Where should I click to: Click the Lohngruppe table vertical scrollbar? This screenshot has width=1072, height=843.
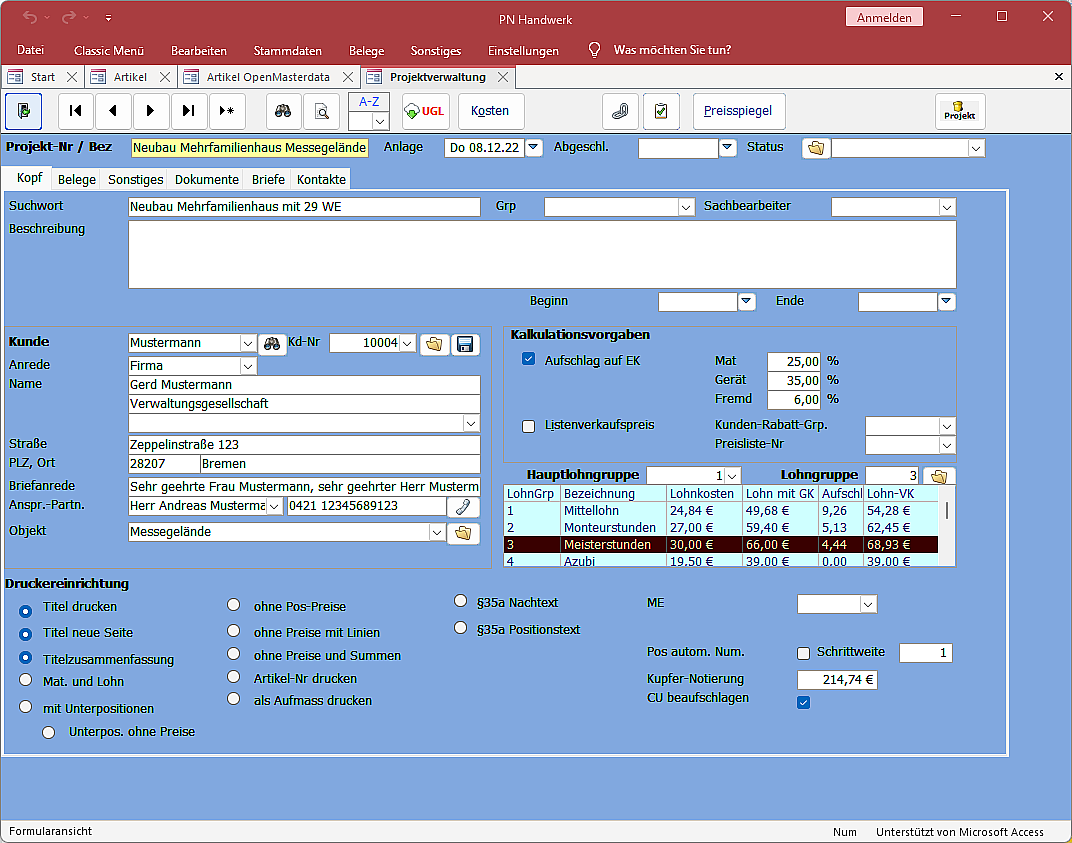coord(946,512)
